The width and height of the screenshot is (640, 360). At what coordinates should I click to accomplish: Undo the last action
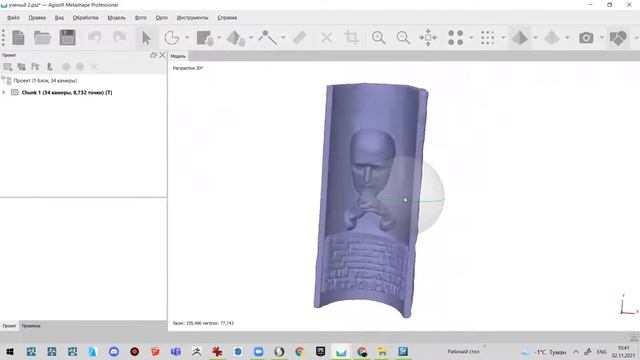pyautogui.click(x=95, y=38)
